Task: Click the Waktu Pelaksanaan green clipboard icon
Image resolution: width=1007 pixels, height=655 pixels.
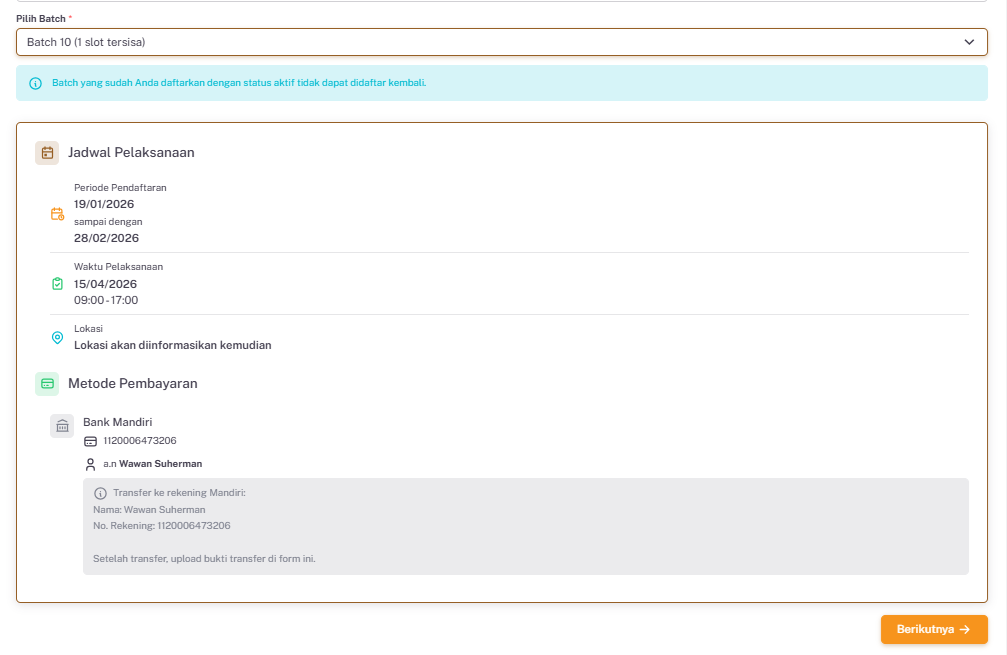Action: [57, 284]
